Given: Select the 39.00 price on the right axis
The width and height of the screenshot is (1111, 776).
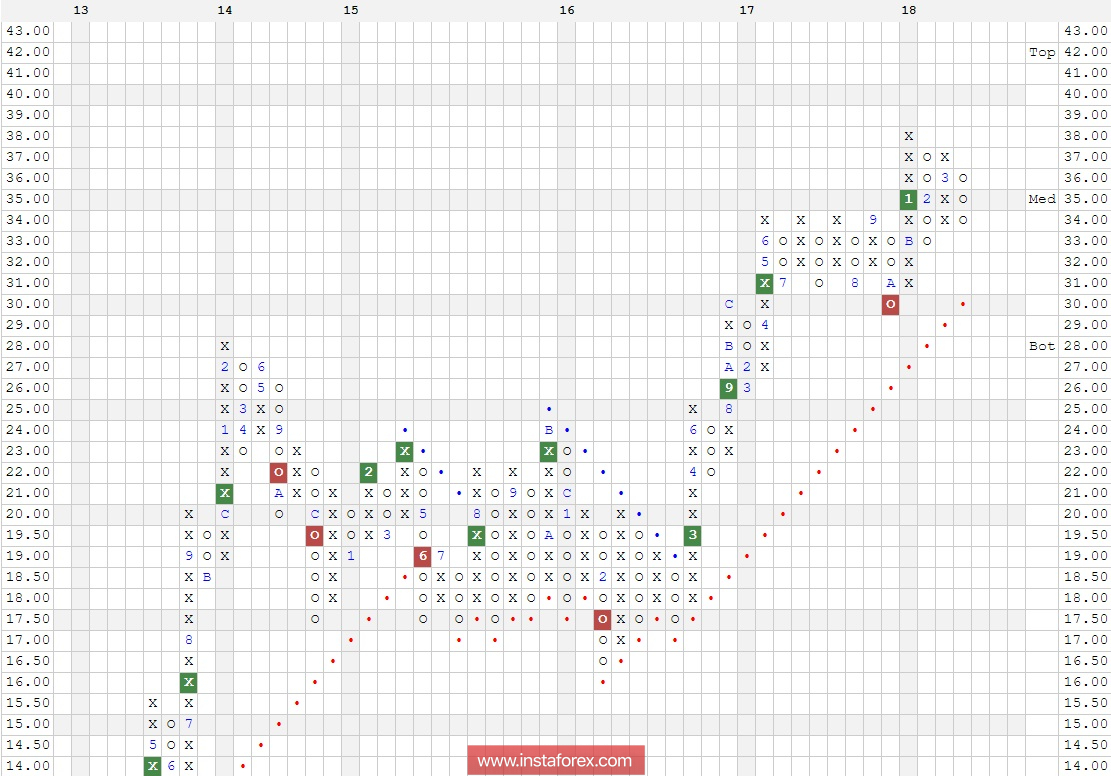Looking at the screenshot, I should (x=1085, y=115).
